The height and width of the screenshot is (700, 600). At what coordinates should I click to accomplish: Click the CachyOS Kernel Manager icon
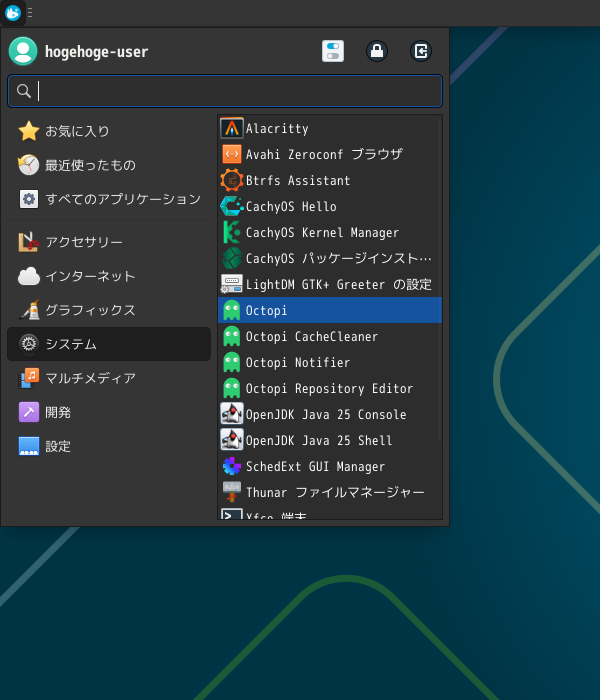pos(232,232)
